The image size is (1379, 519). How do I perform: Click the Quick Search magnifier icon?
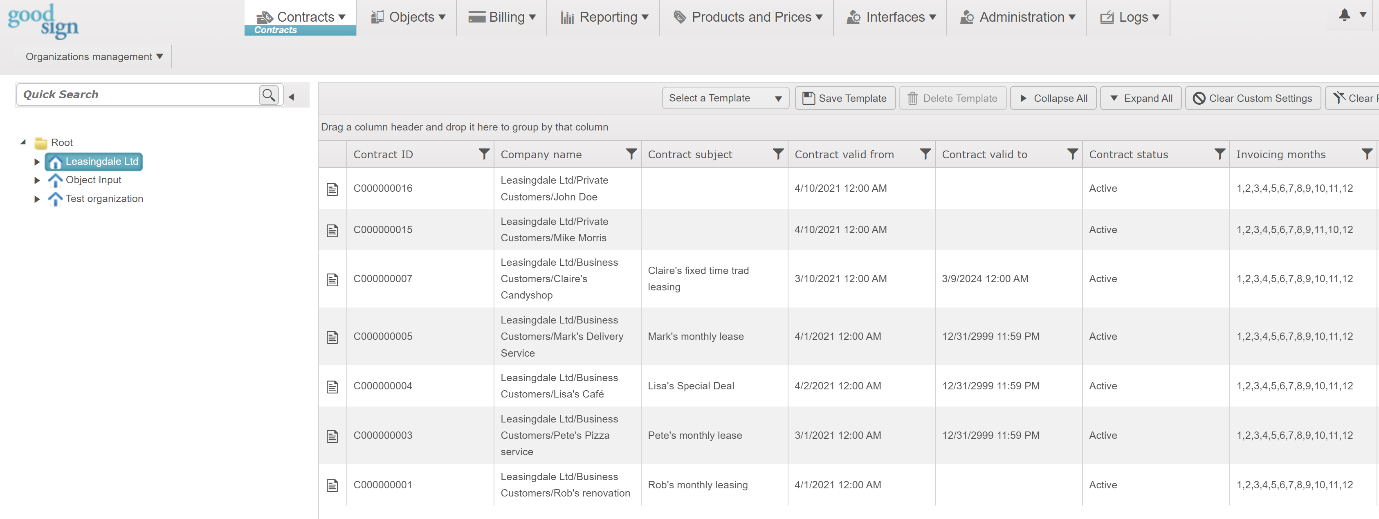[x=269, y=95]
